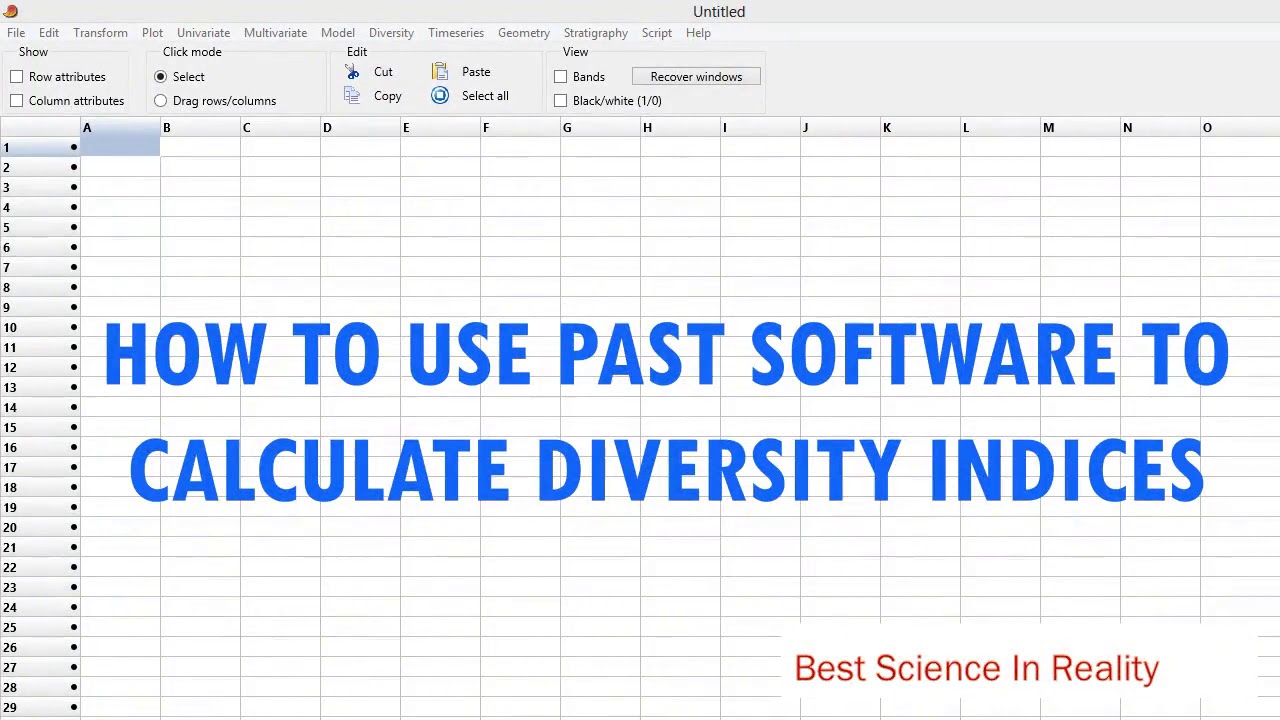This screenshot has width=1280, height=720.
Task: Click the Select all icon
Action: tap(440, 96)
